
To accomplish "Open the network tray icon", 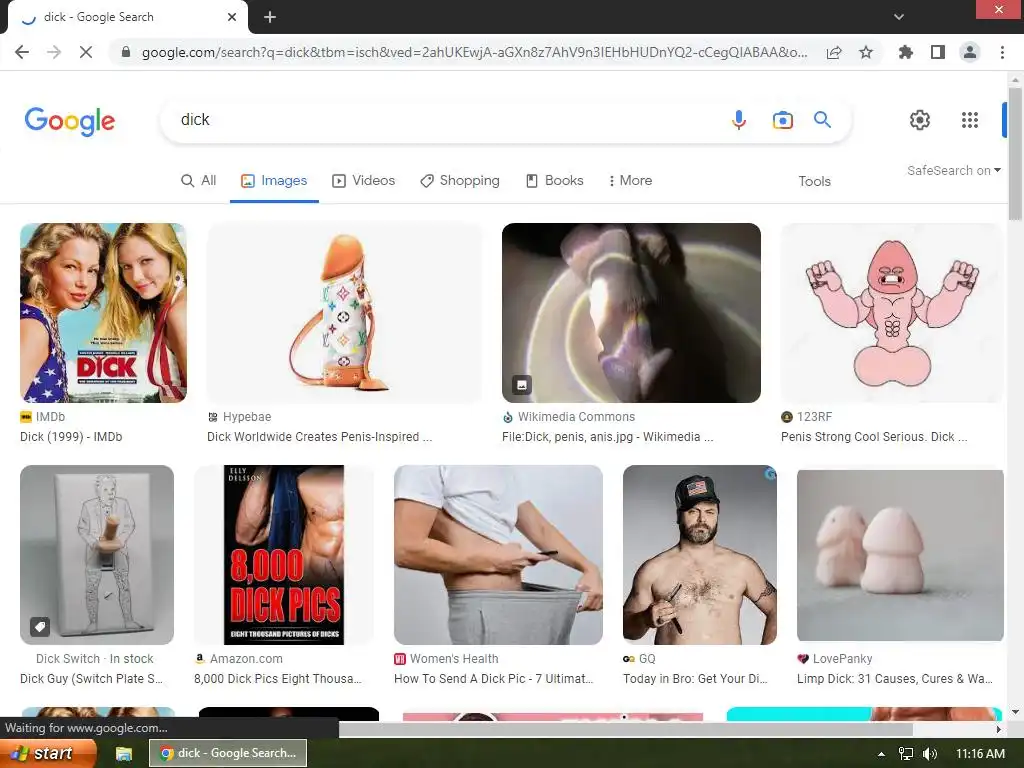I will (x=906, y=754).
